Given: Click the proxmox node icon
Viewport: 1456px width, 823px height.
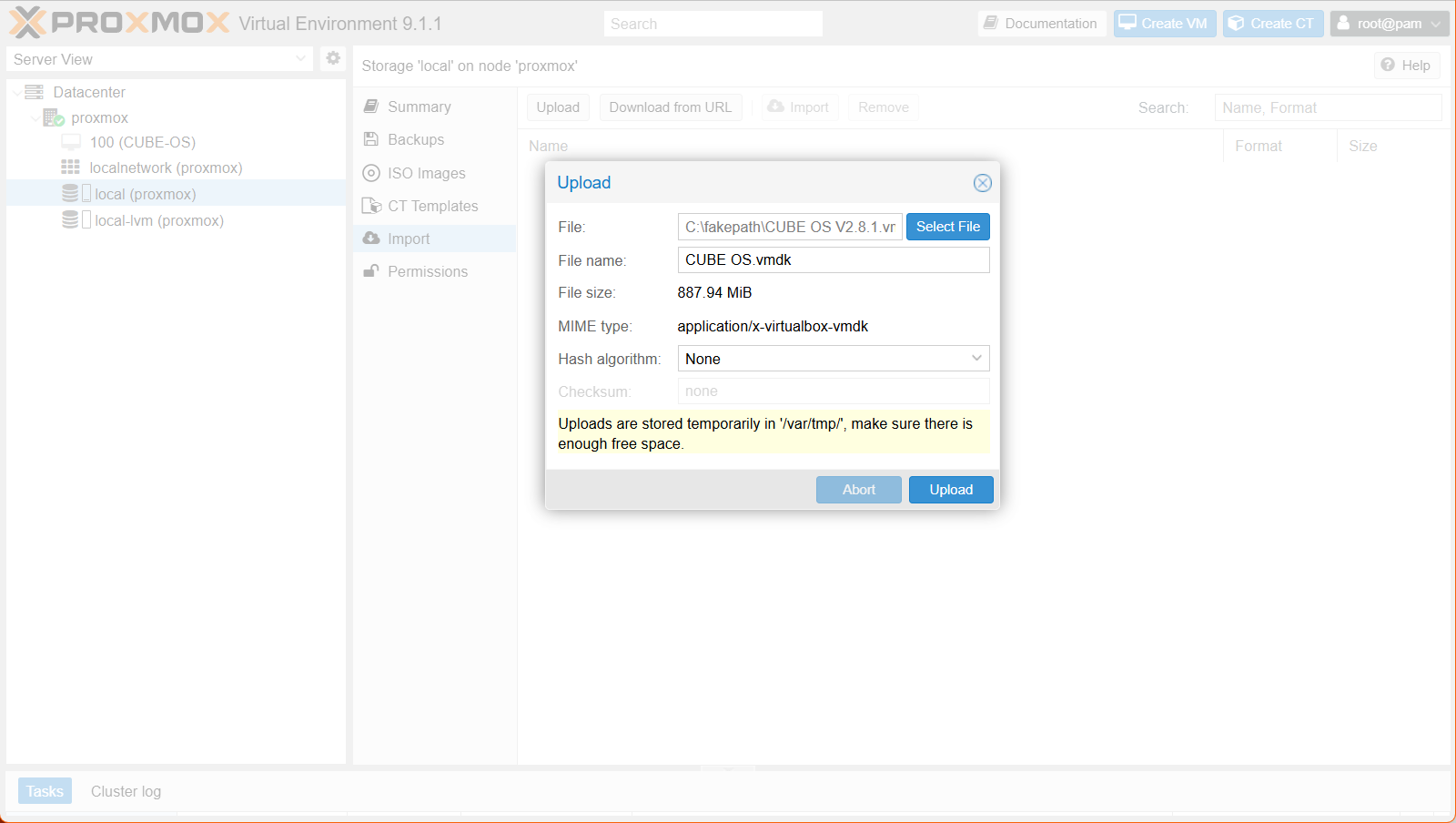Looking at the screenshot, I should 53,118.
